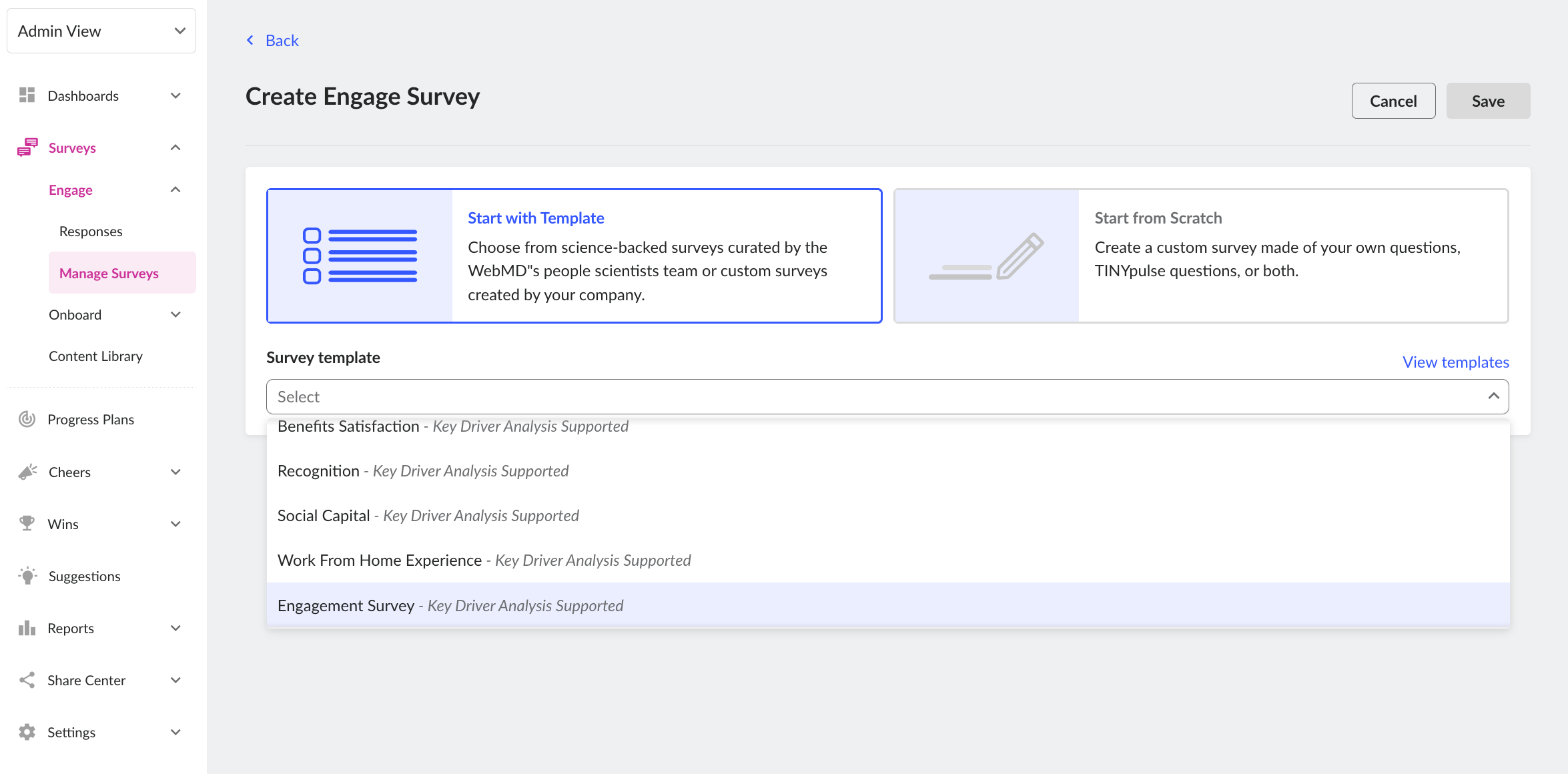The height and width of the screenshot is (774, 1568).
Task: Close the Survey template dropdown arrow
Action: coord(1493,396)
